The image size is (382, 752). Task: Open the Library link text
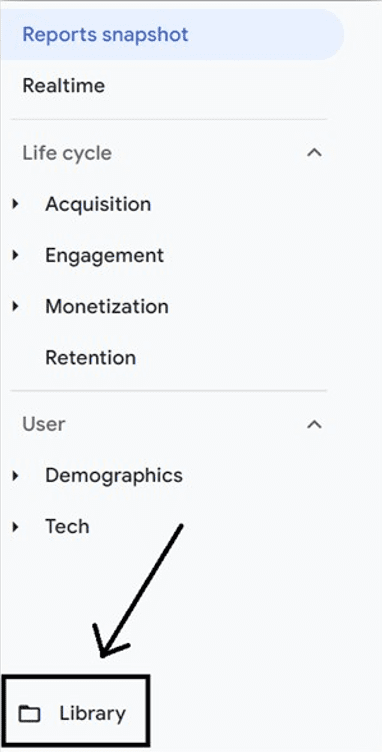(x=93, y=714)
